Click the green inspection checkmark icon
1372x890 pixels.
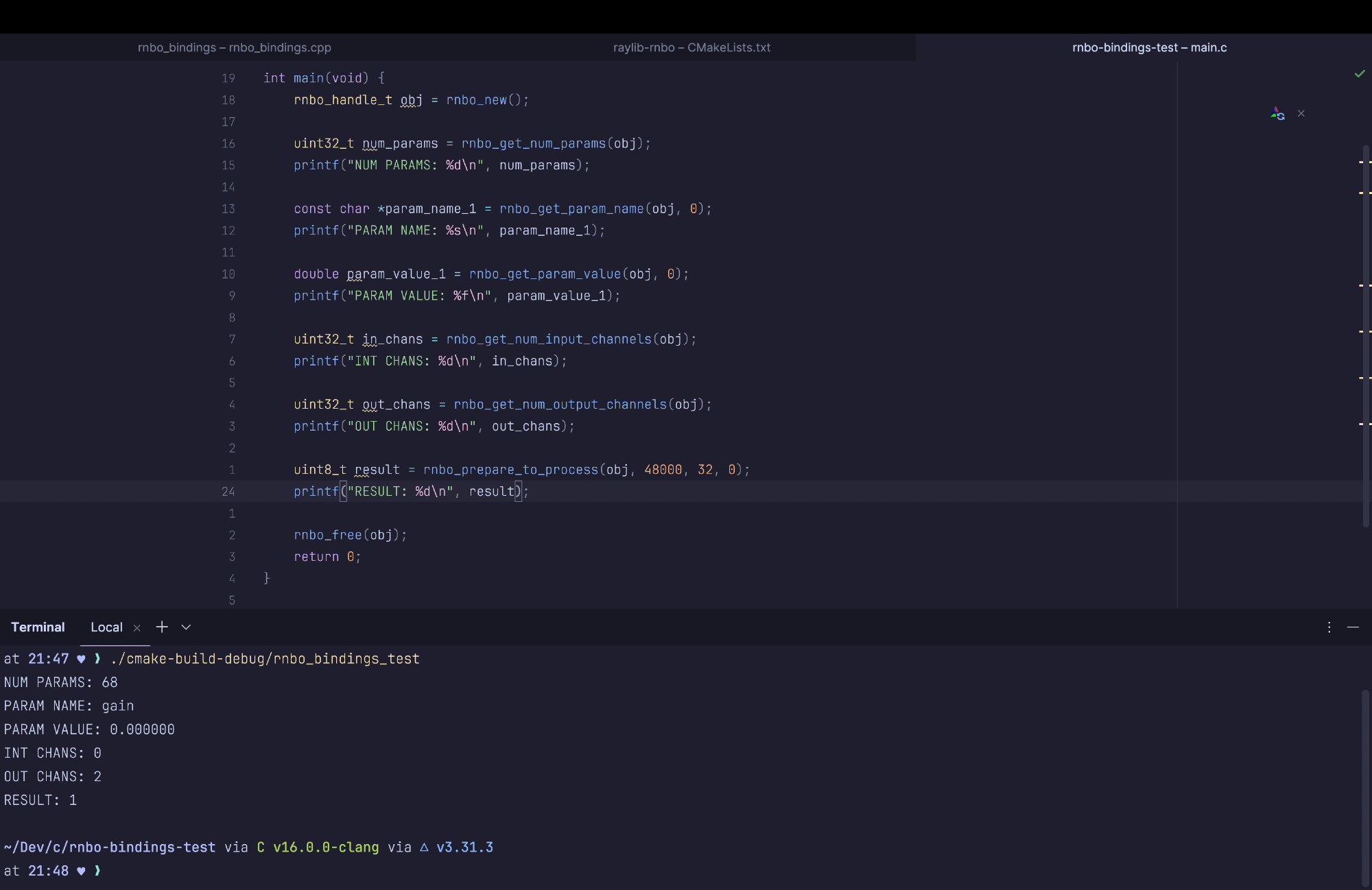coord(1359,73)
